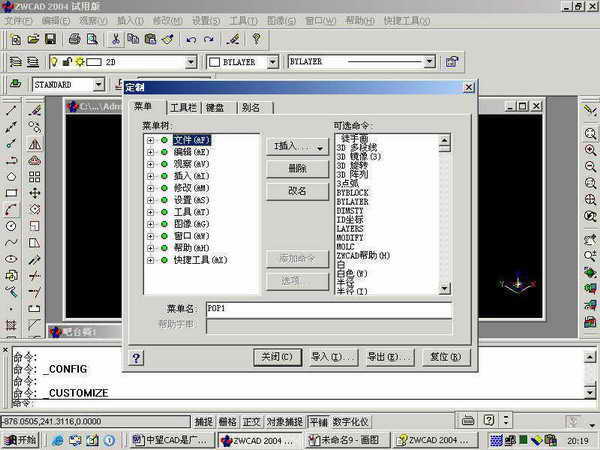Image resolution: width=600 pixels, height=450 pixels.
Task: Expand the 文件 node in menu tree
Action: point(150,139)
